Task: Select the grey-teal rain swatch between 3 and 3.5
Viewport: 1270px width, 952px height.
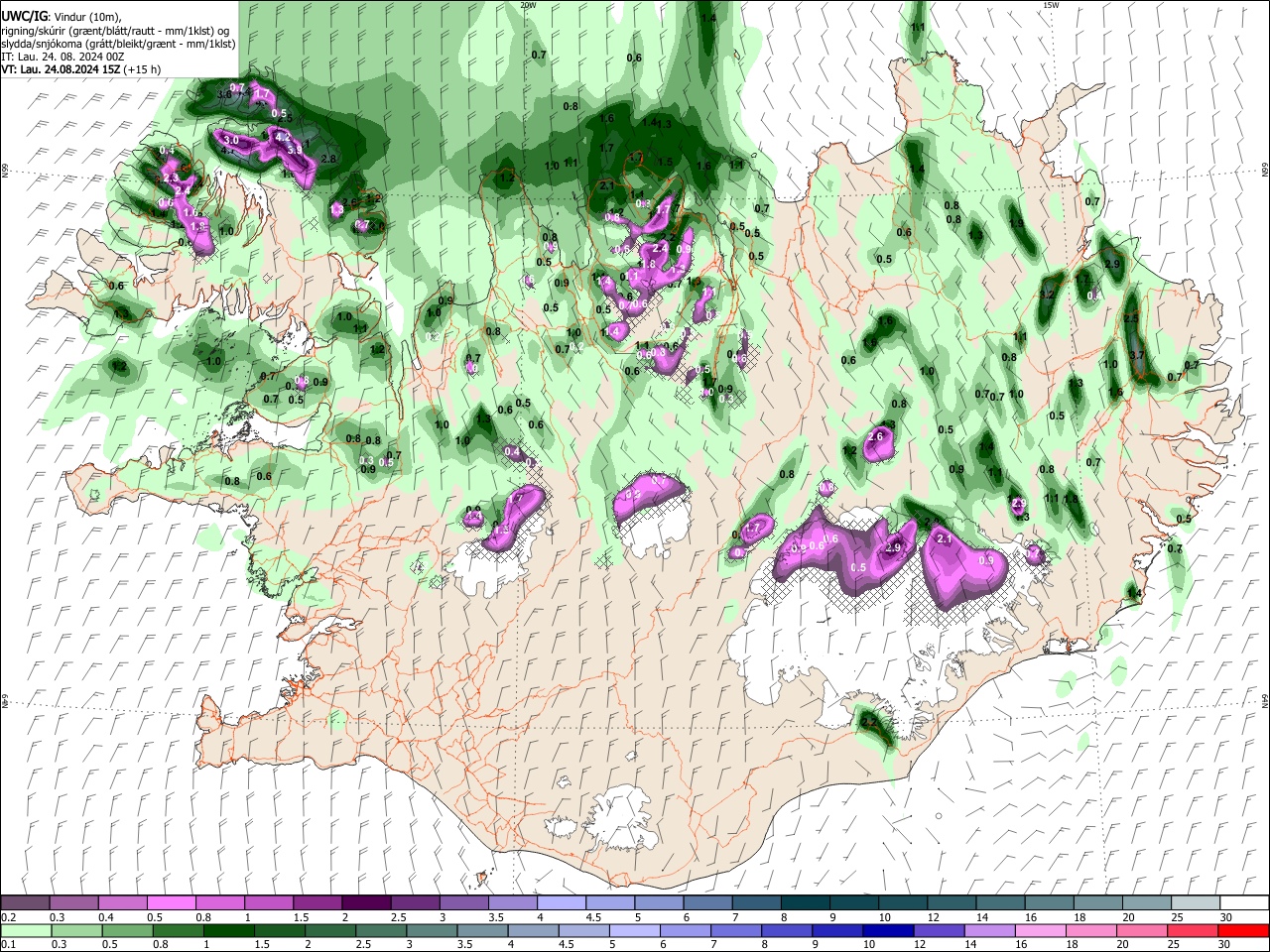Action: point(433,931)
